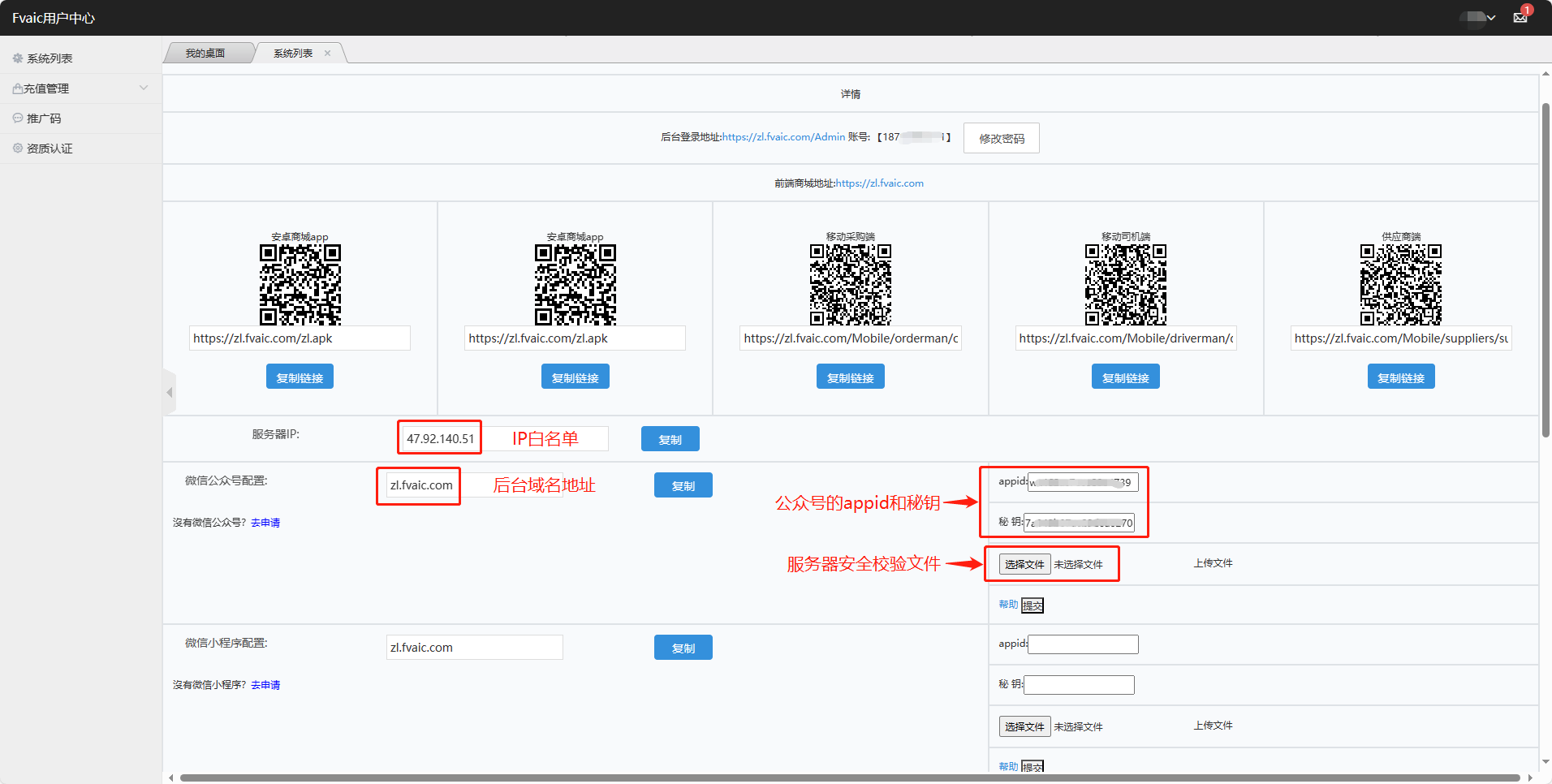This screenshot has height=784, width=1552.
Task: Submit the WeChat public account configuration
Action: click(x=1033, y=605)
